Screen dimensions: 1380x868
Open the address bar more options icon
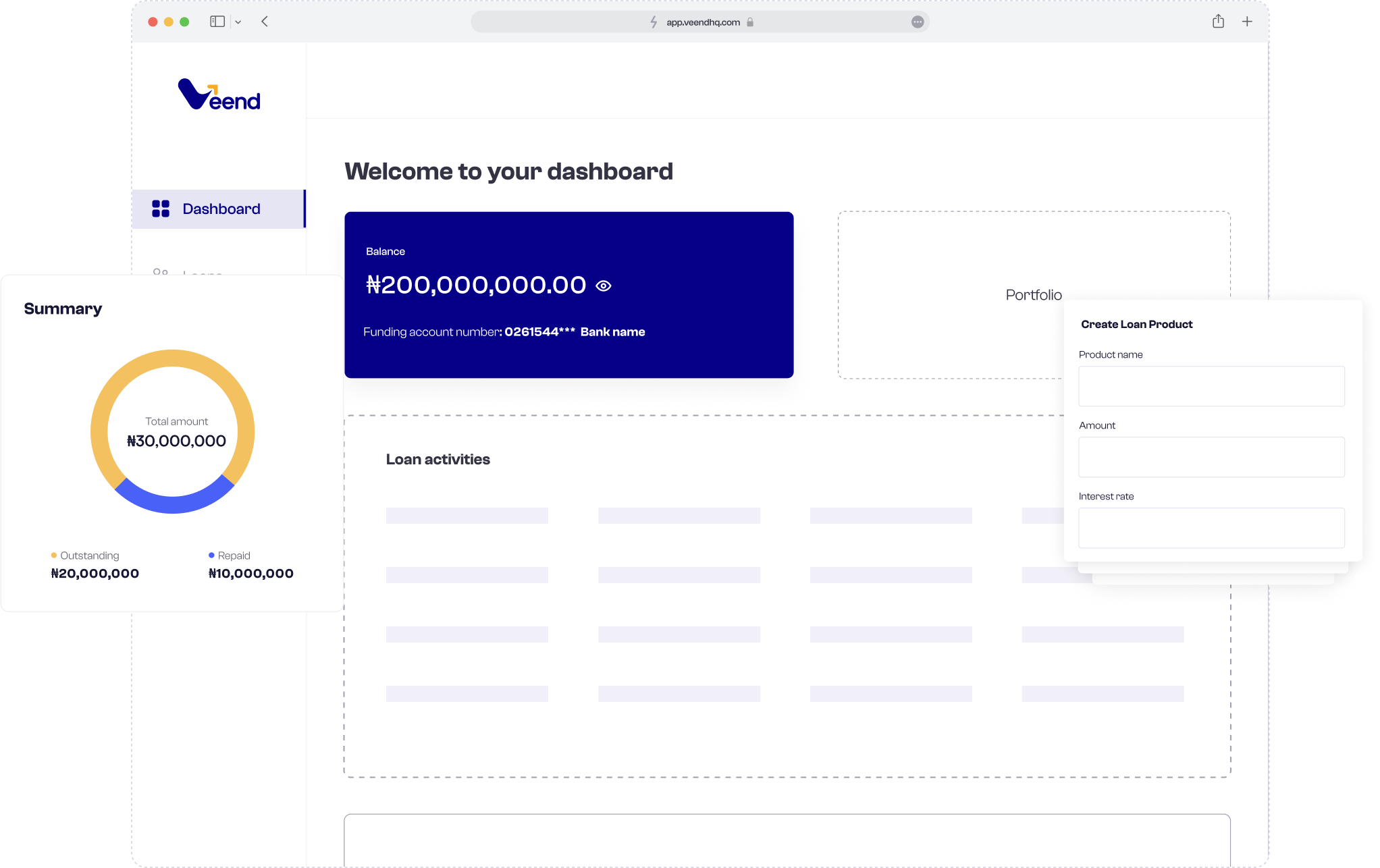pyautogui.click(x=918, y=22)
